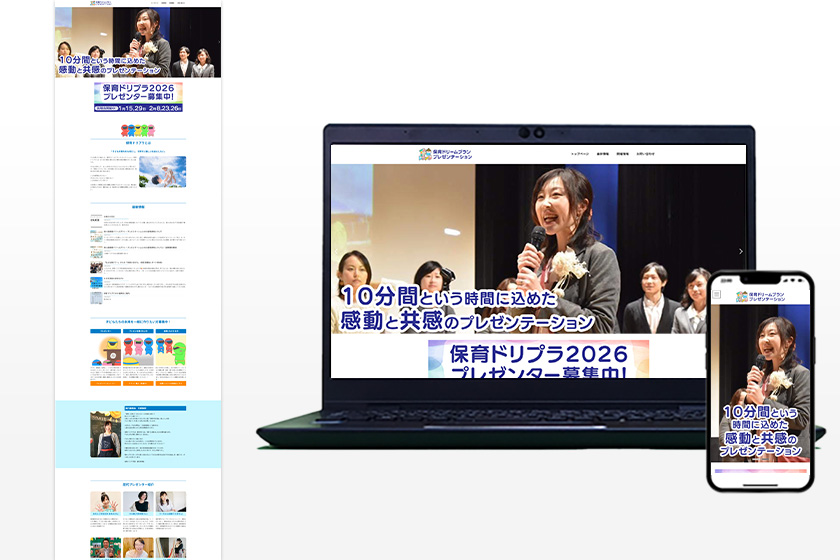Image resolution: width=840 pixels, height=560 pixels.
Task: Click the site logo on phone header
Action: (x=764, y=296)
